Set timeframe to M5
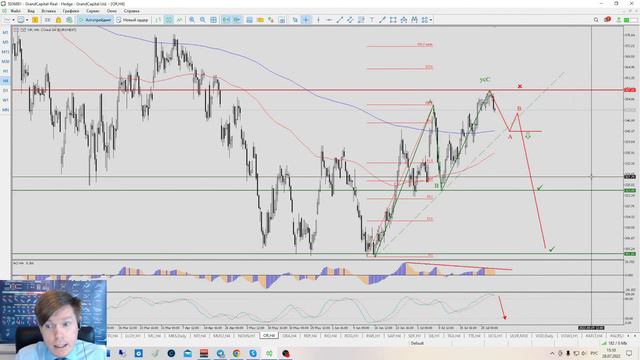 click(5, 42)
